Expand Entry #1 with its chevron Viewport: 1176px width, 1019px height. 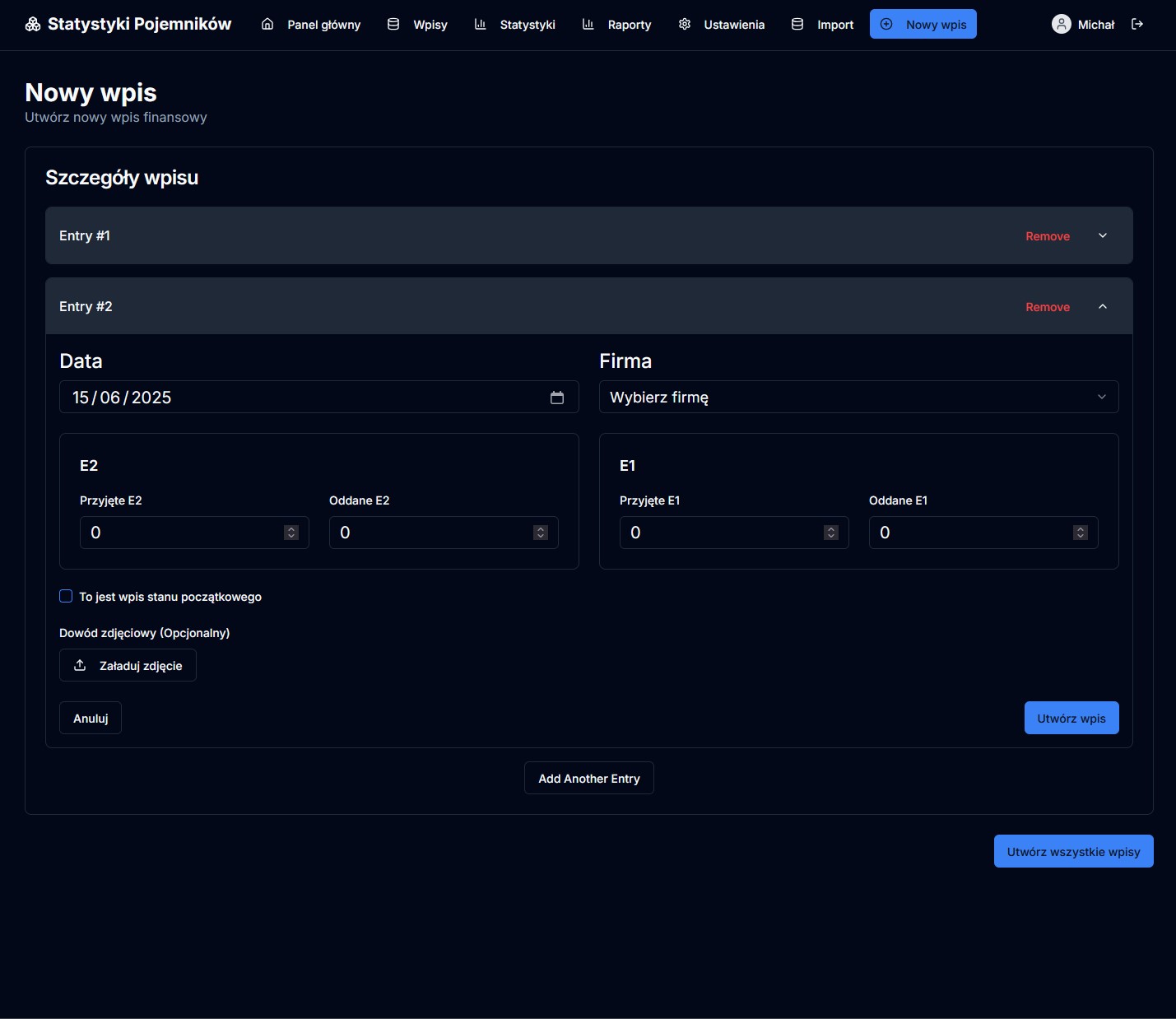(x=1103, y=235)
